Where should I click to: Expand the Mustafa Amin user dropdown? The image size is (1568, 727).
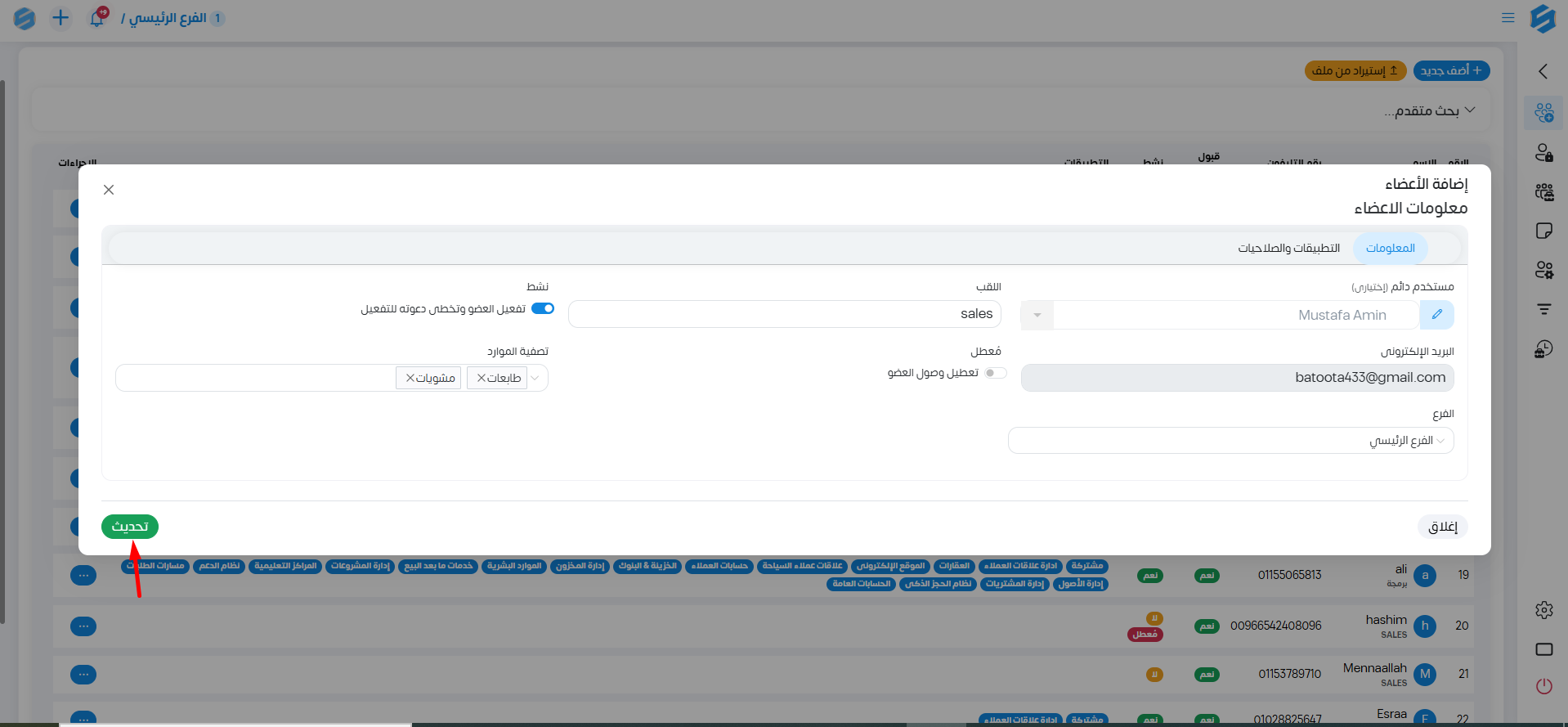1037,315
